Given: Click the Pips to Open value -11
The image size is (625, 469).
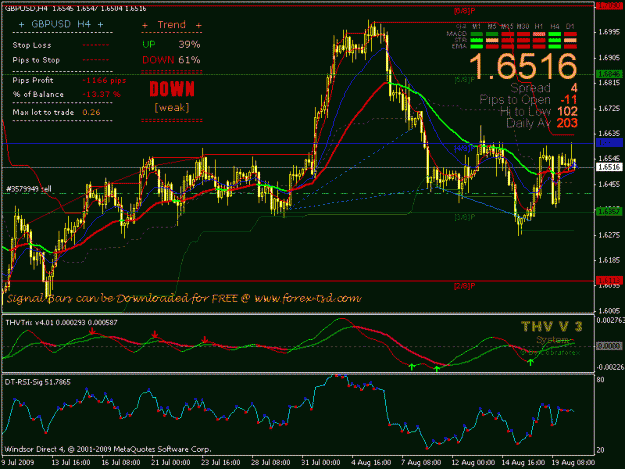Looking at the screenshot, I should coord(569,100).
